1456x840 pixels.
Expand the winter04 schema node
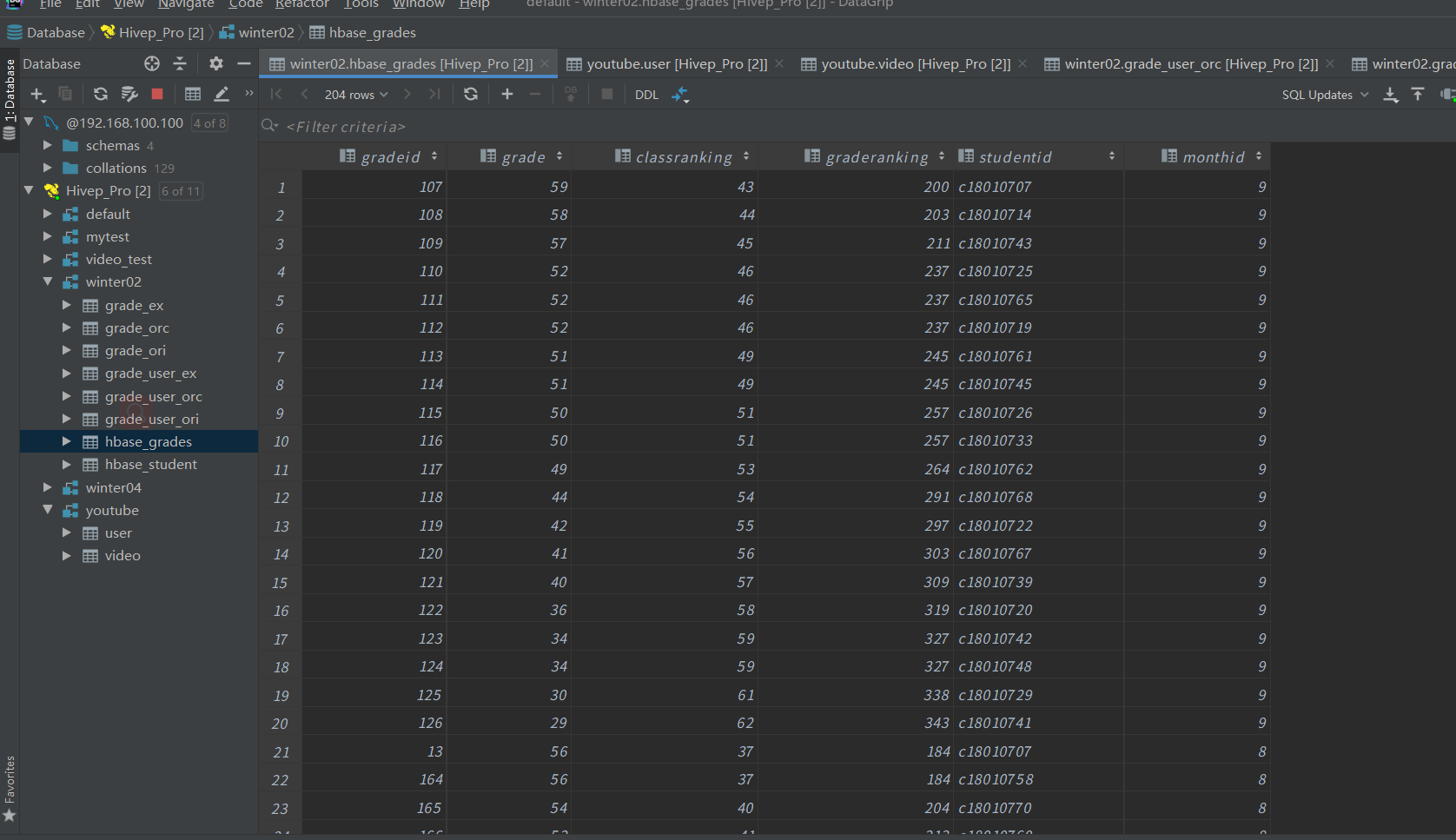[47, 487]
